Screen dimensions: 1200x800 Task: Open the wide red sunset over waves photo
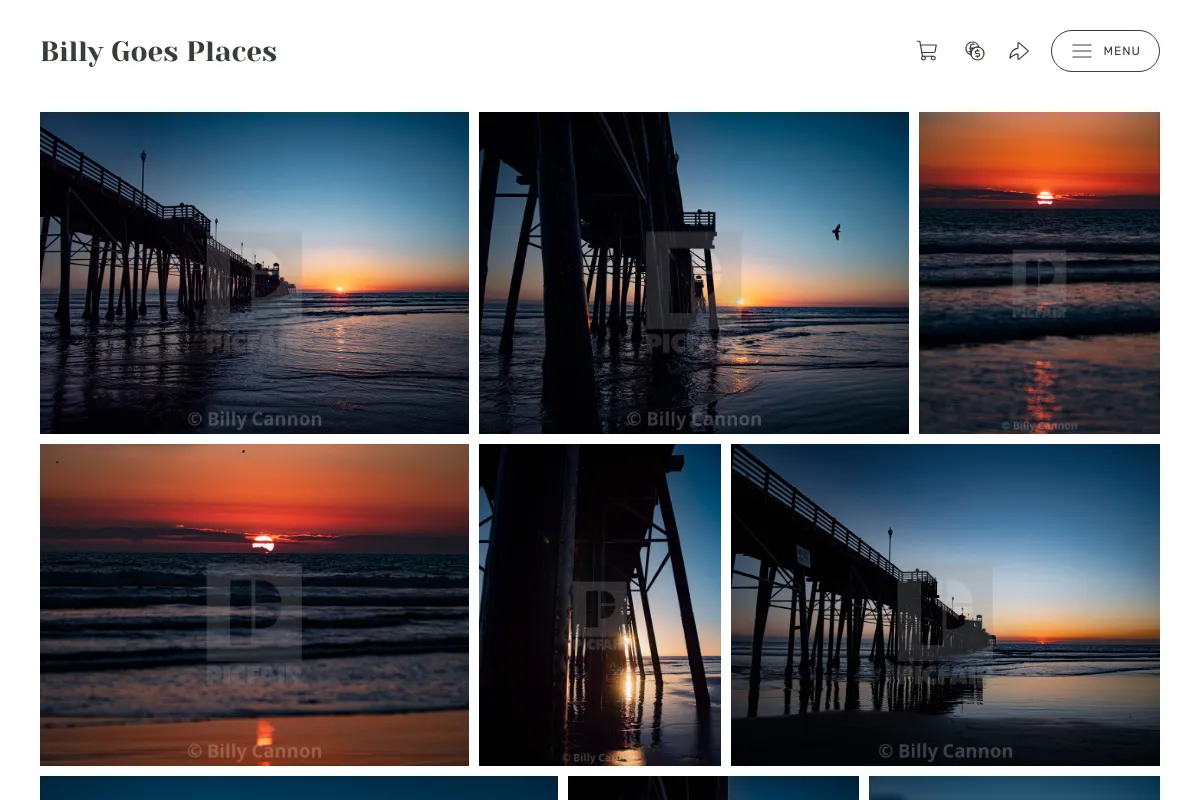[254, 605]
